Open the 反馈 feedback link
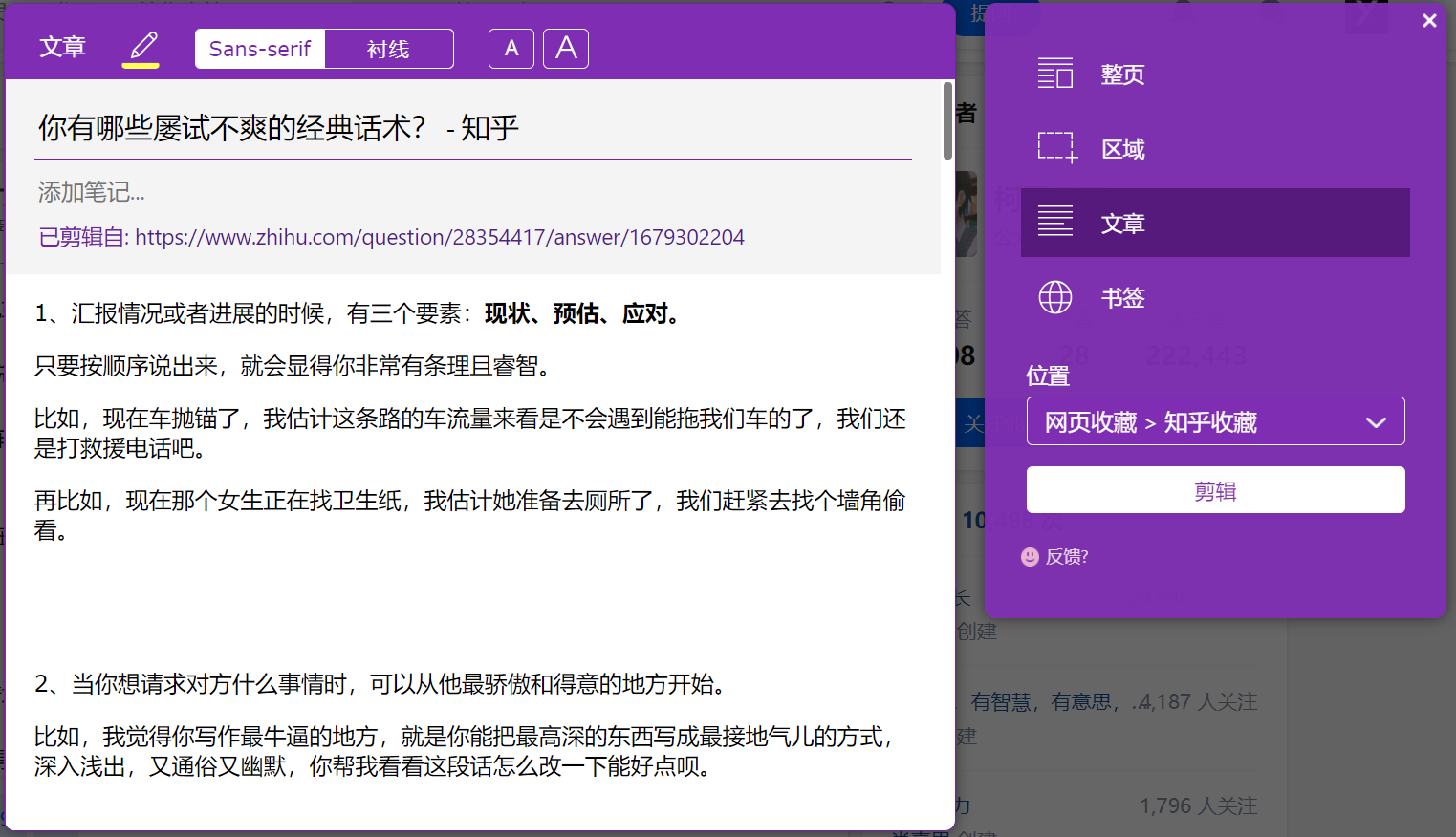1456x837 pixels. tap(1067, 557)
